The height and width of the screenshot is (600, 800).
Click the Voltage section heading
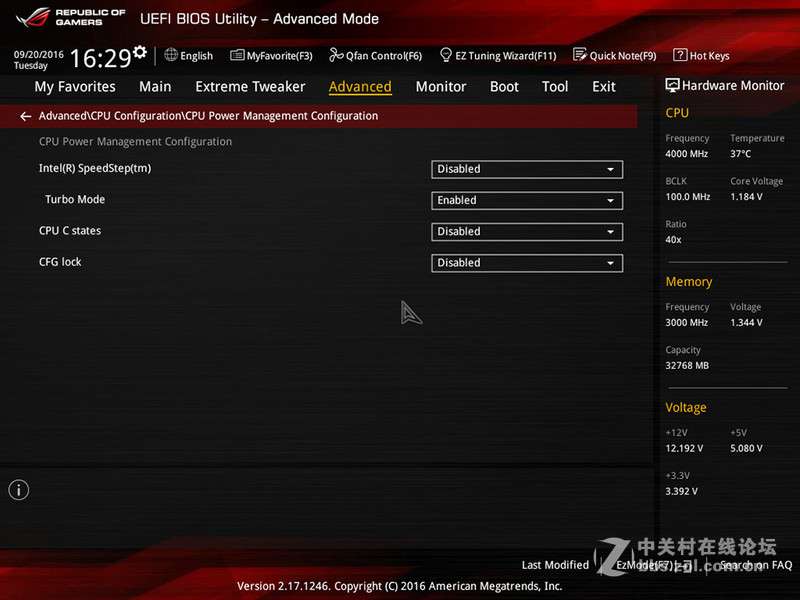click(x=686, y=407)
